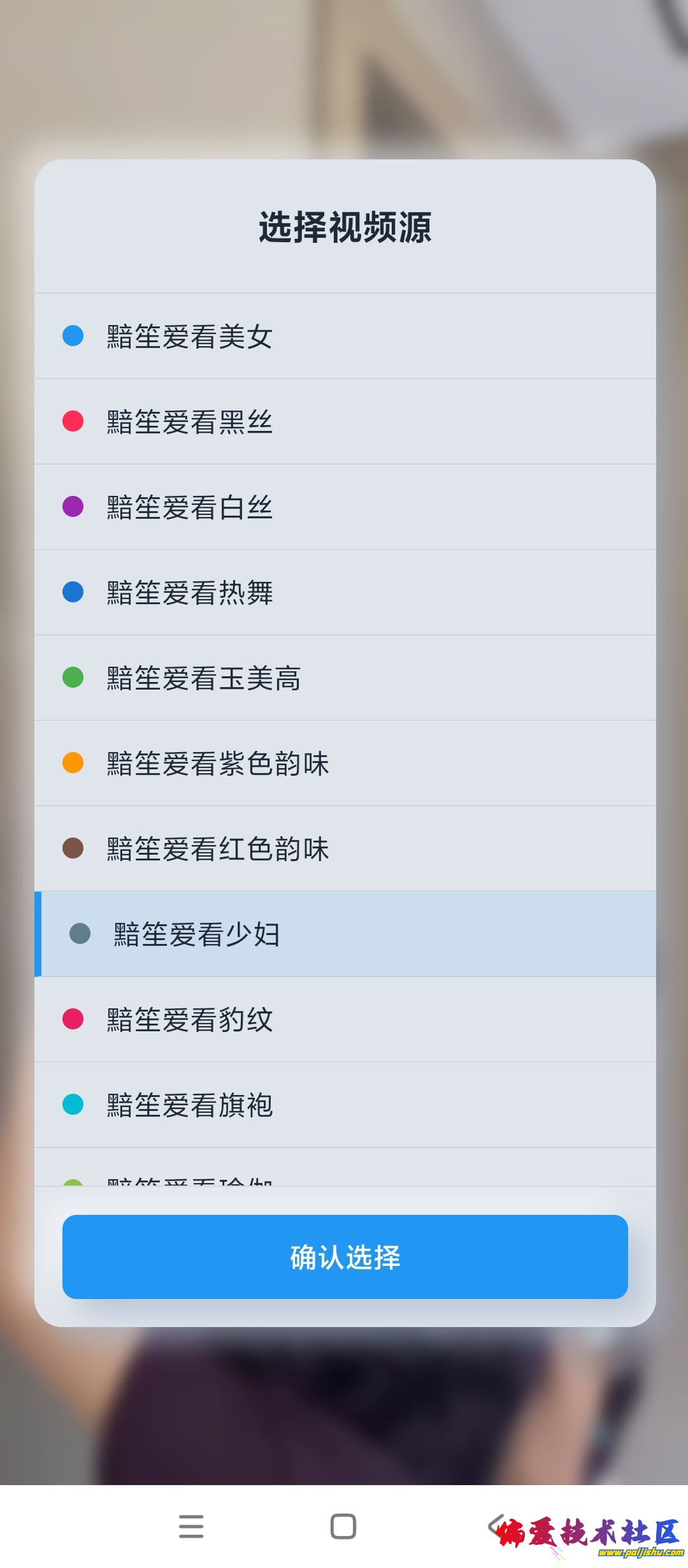Click the purple dot beside 黯笙爱看白丝

click(x=73, y=507)
